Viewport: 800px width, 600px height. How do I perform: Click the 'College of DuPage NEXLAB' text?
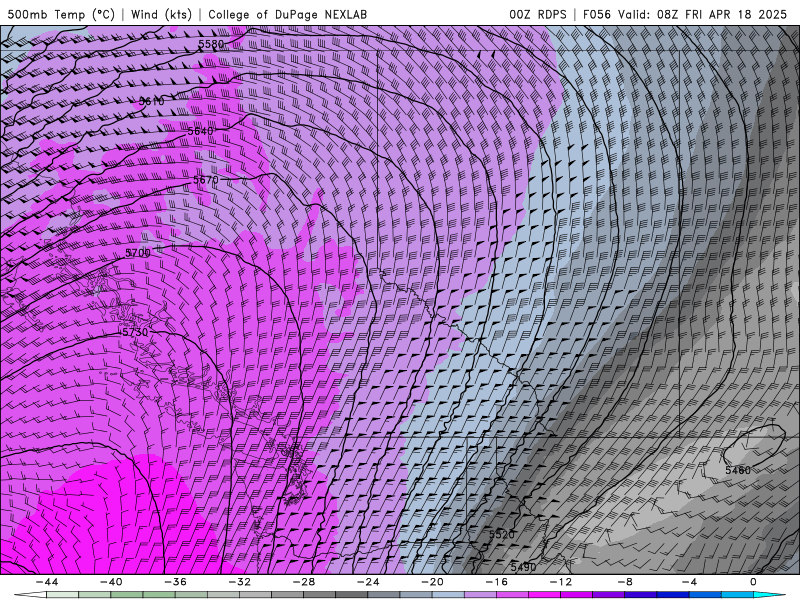coord(287,14)
